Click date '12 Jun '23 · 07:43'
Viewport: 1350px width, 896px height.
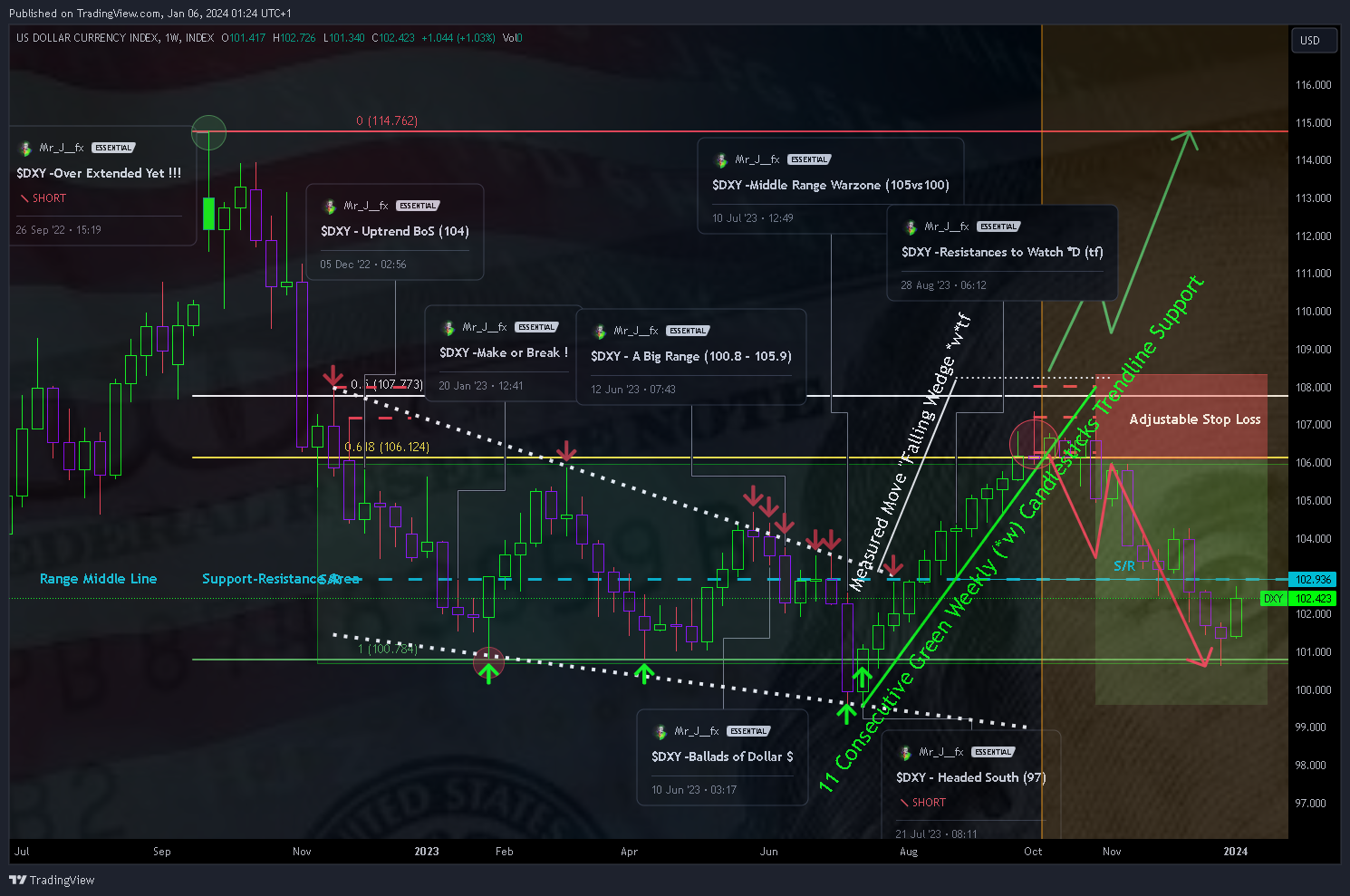[633, 390]
